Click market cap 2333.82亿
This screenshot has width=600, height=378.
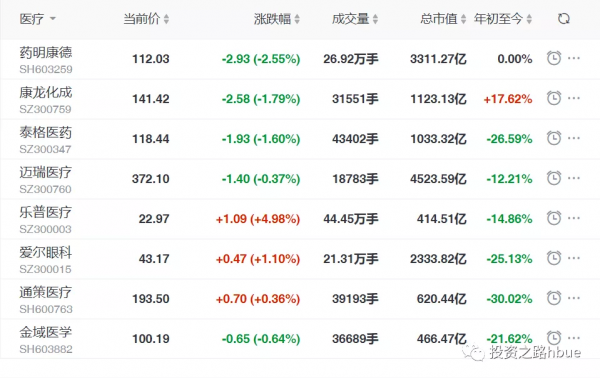click(438, 259)
